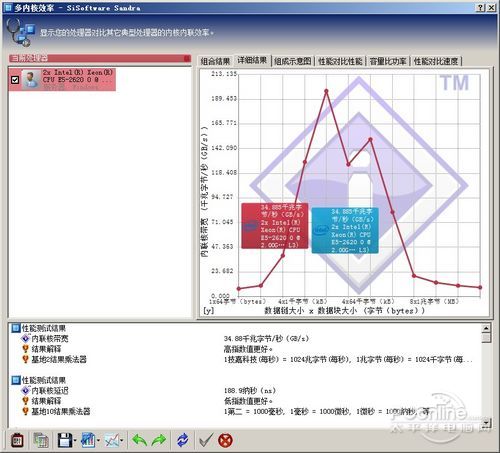Click the 高指数值更好 text

coord(248,349)
